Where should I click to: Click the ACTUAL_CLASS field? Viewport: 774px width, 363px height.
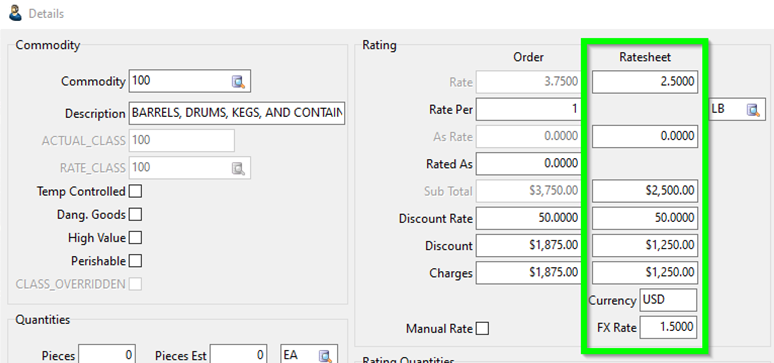click(182, 141)
